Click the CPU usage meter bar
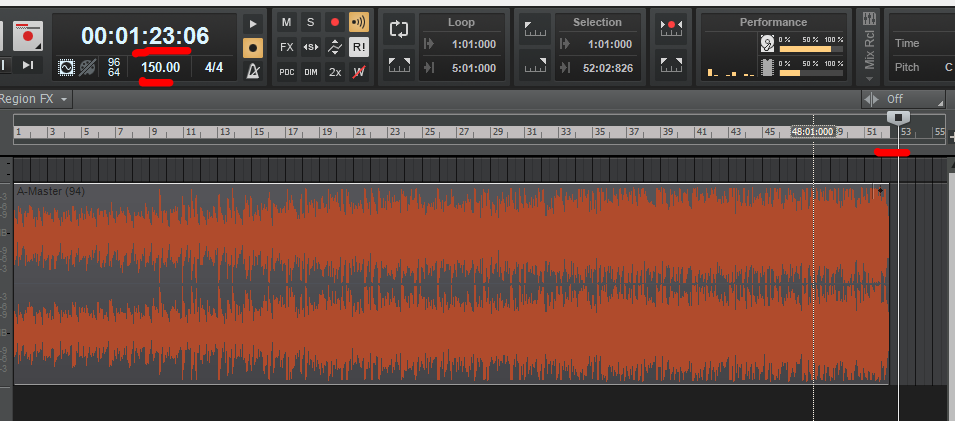This screenshot has width=955, height=421. (x=811, y=73)
